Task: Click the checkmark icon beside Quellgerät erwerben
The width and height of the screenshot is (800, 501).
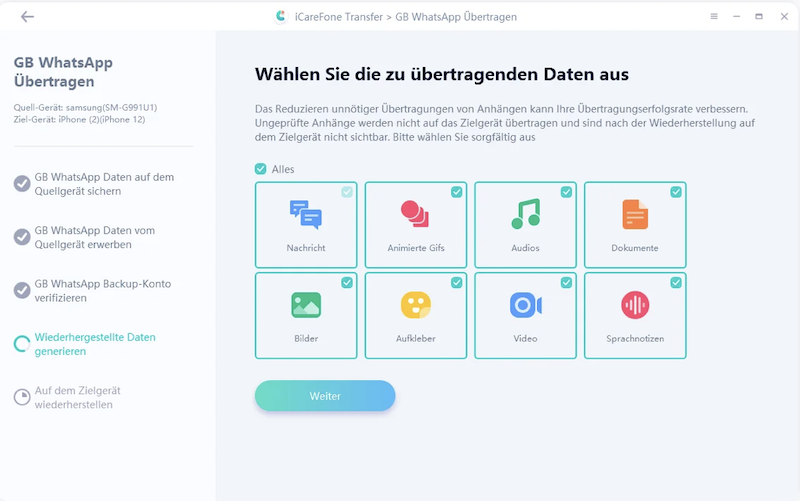Action: pos(22,237)
